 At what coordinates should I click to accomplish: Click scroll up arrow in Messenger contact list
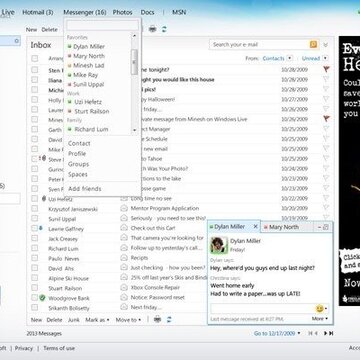point(134,35)
